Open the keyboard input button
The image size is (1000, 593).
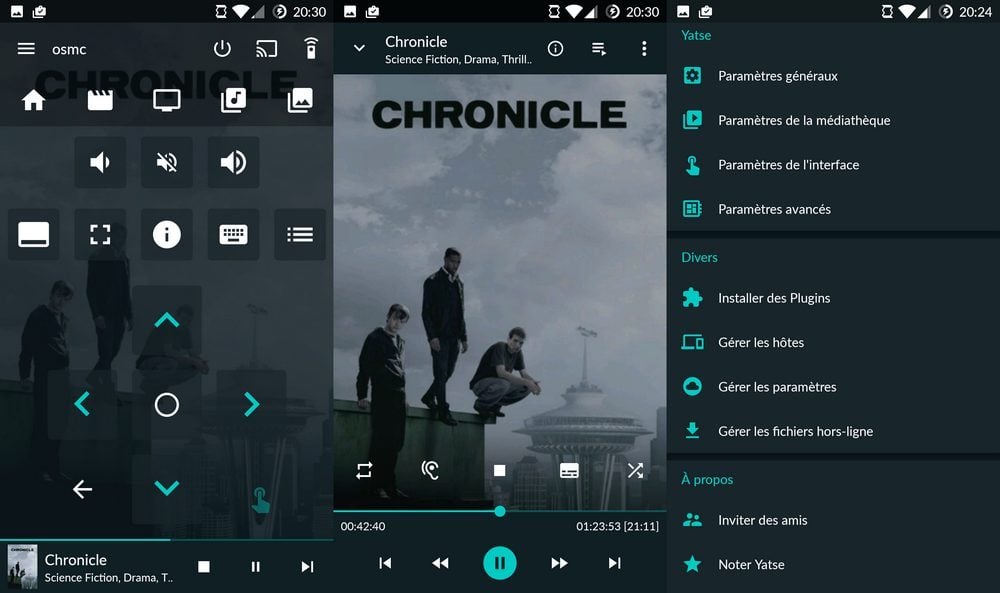233,234
